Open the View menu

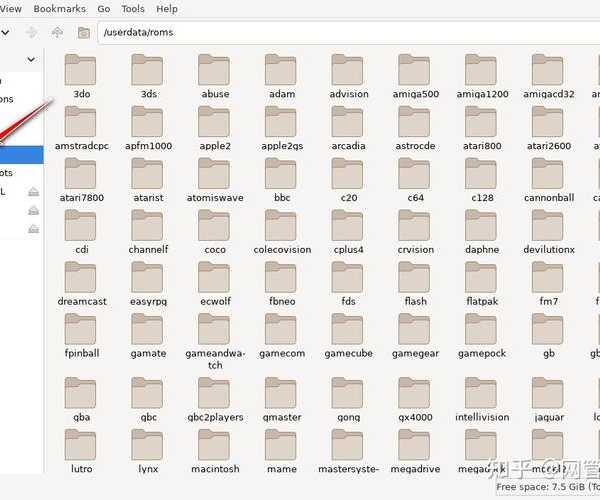tap(11, 9)
